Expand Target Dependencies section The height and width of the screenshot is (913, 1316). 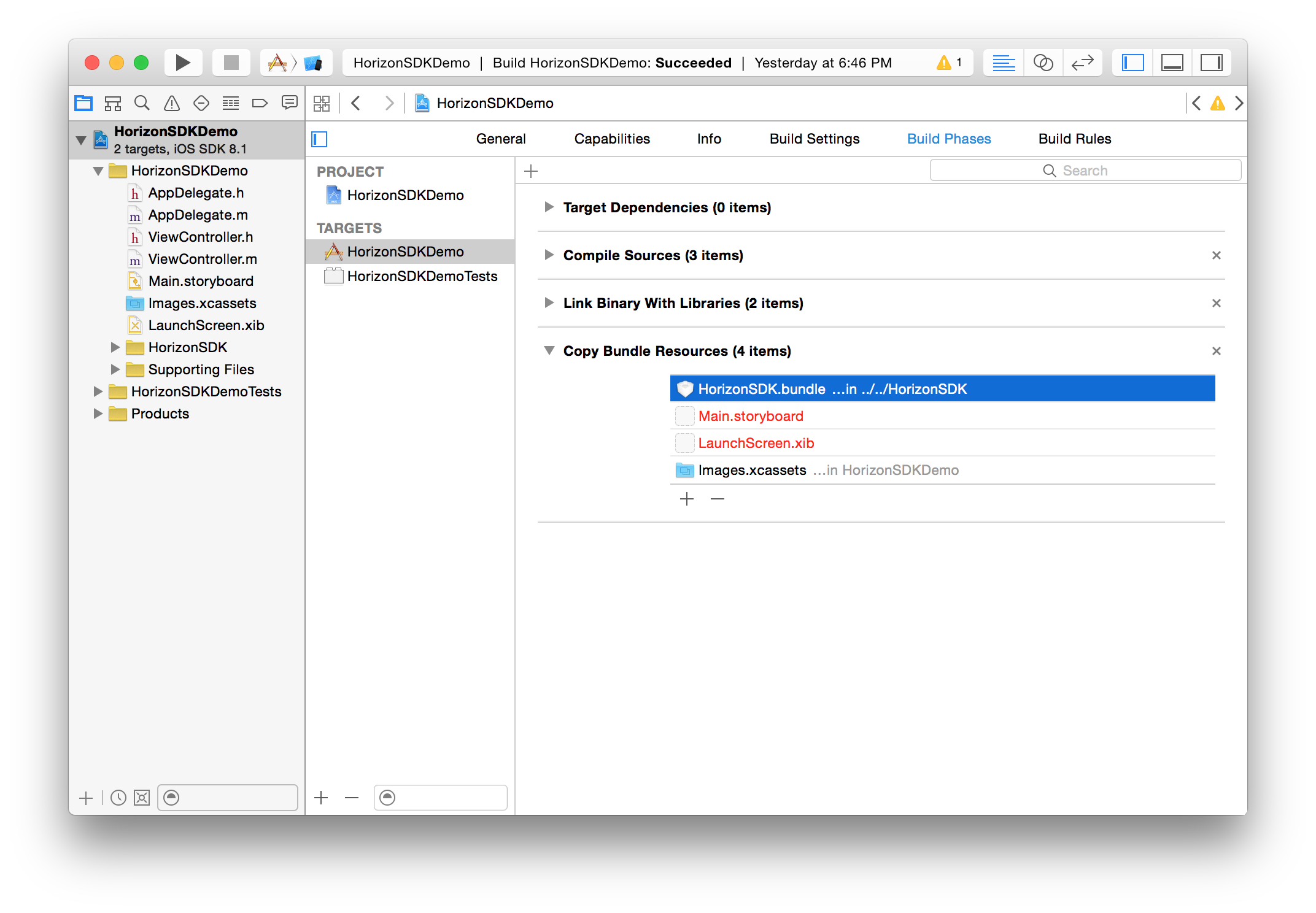[x=549, y=207]
